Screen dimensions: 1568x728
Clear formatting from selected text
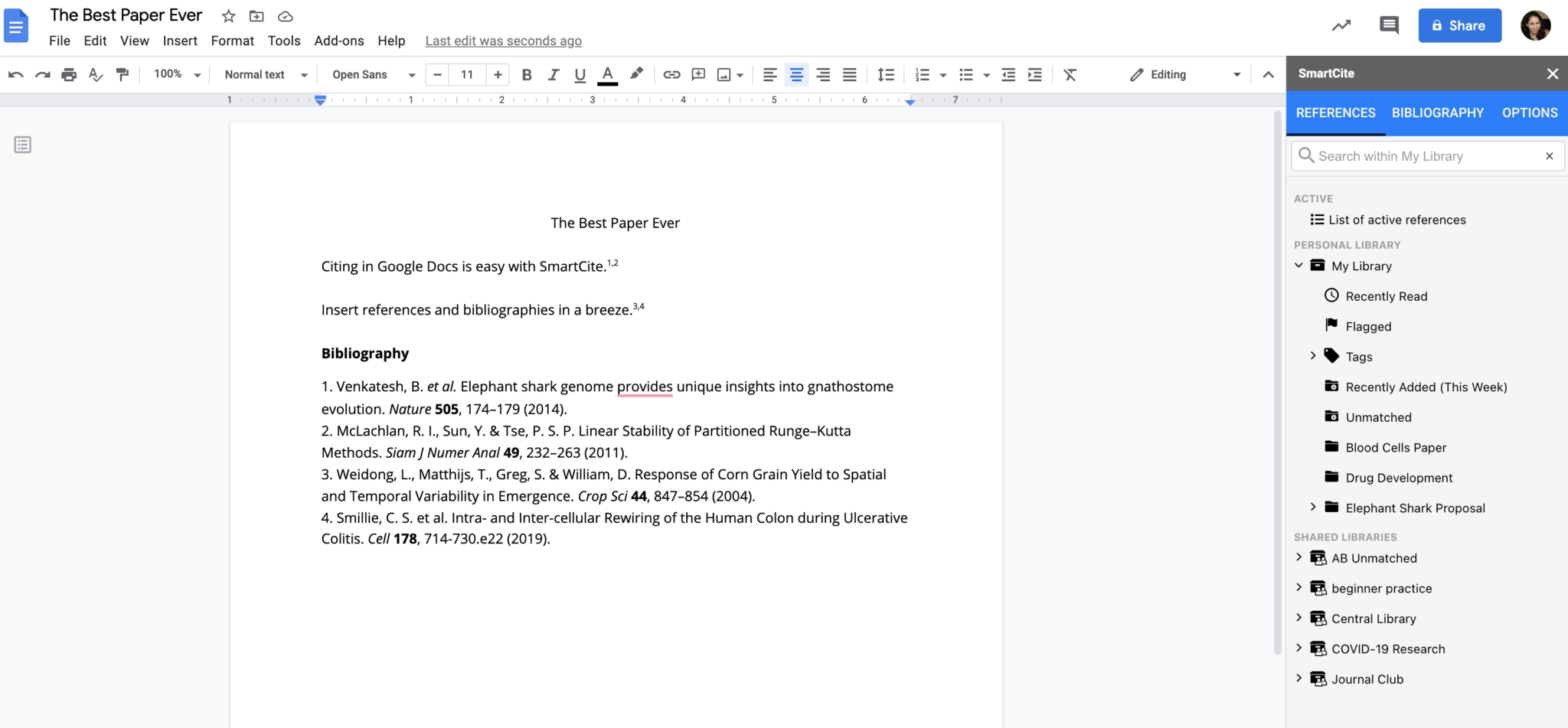(1070, 74)
